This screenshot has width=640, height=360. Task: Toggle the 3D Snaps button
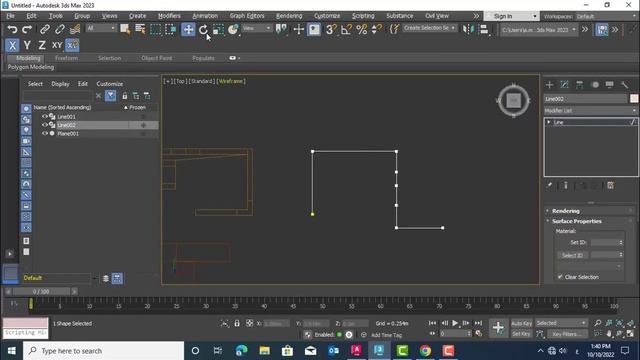331,29
